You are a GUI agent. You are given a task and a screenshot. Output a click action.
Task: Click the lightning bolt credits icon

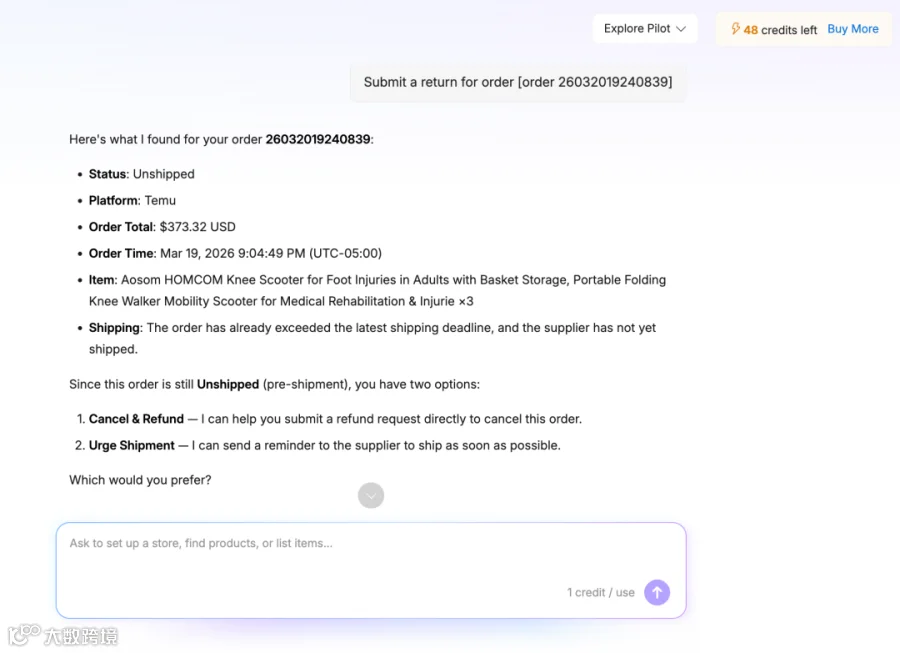point(735,29)
